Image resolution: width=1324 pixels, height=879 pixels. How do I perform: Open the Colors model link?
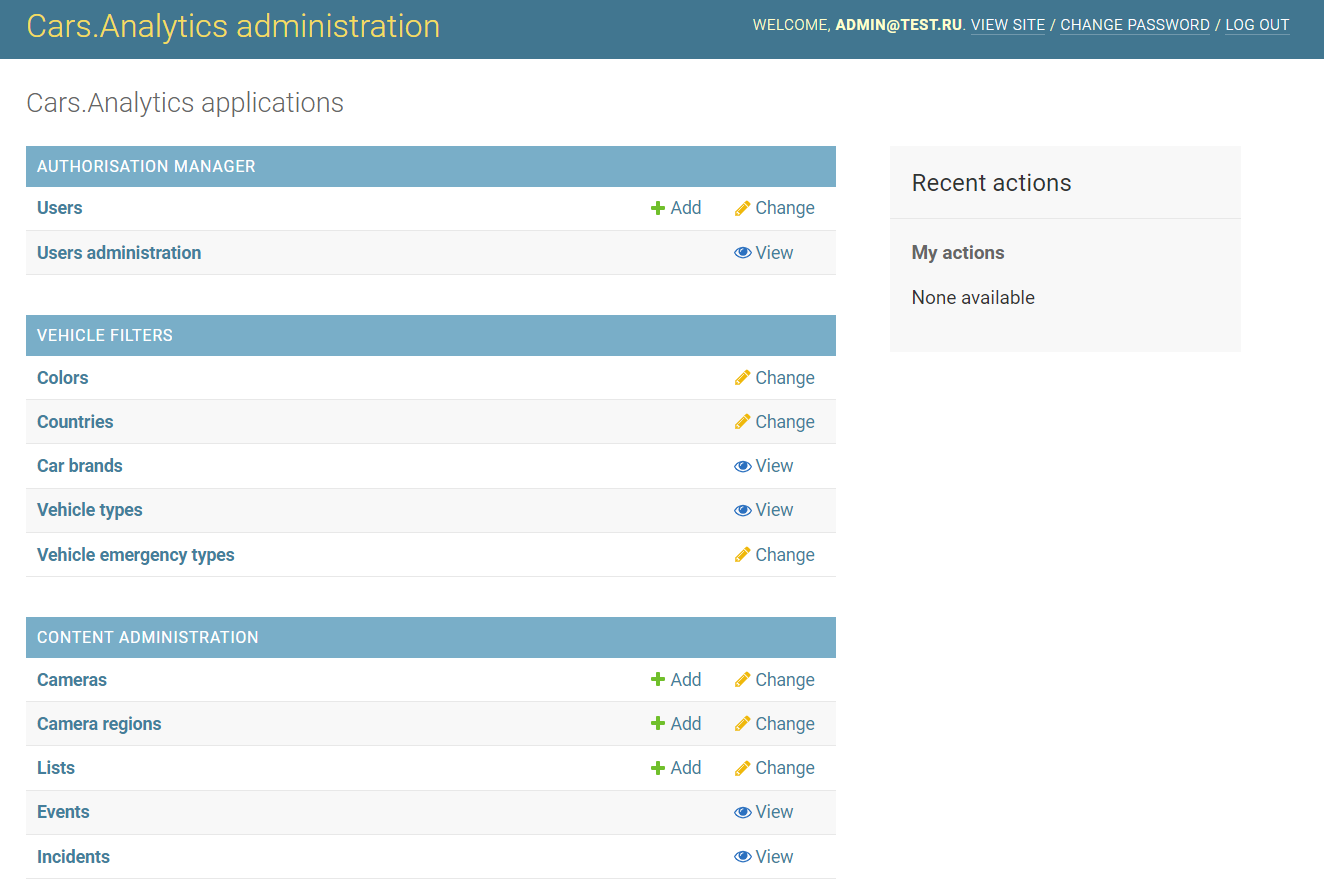62,378
